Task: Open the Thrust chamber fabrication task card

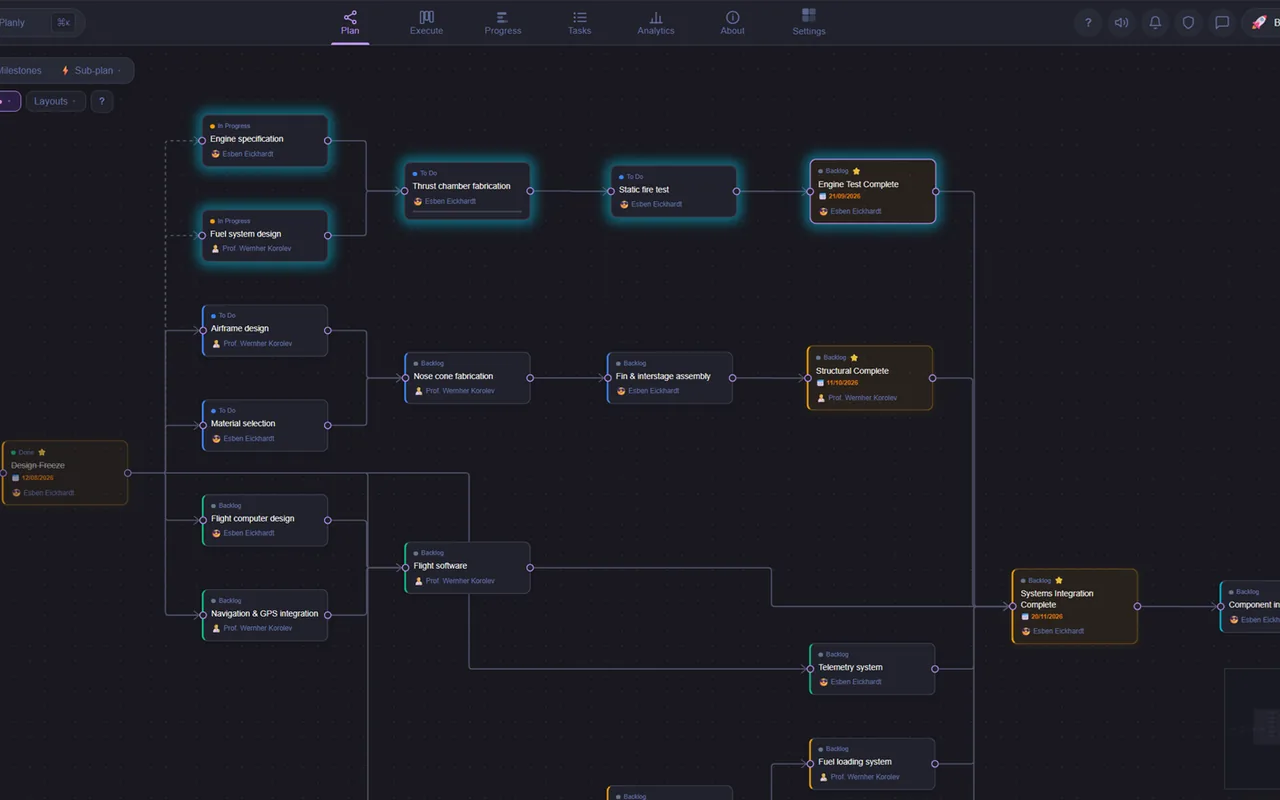Action: click(467, 191)
